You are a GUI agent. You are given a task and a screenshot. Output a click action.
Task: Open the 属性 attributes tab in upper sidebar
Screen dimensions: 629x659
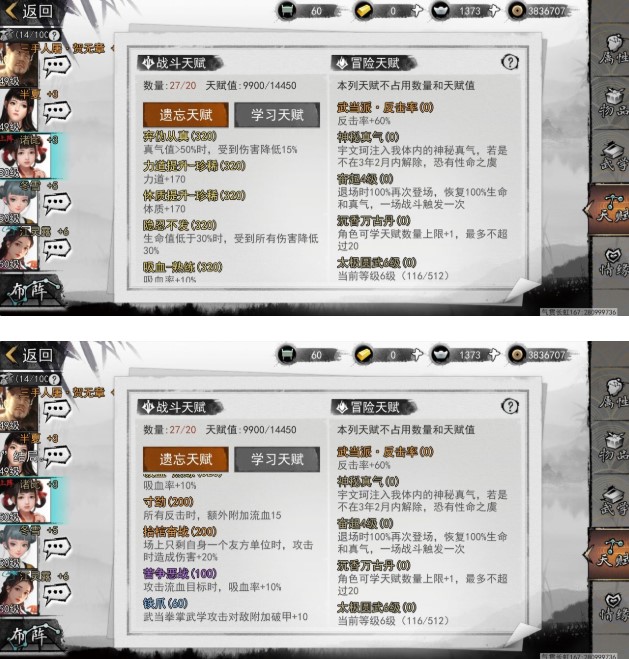coord(612,53)
